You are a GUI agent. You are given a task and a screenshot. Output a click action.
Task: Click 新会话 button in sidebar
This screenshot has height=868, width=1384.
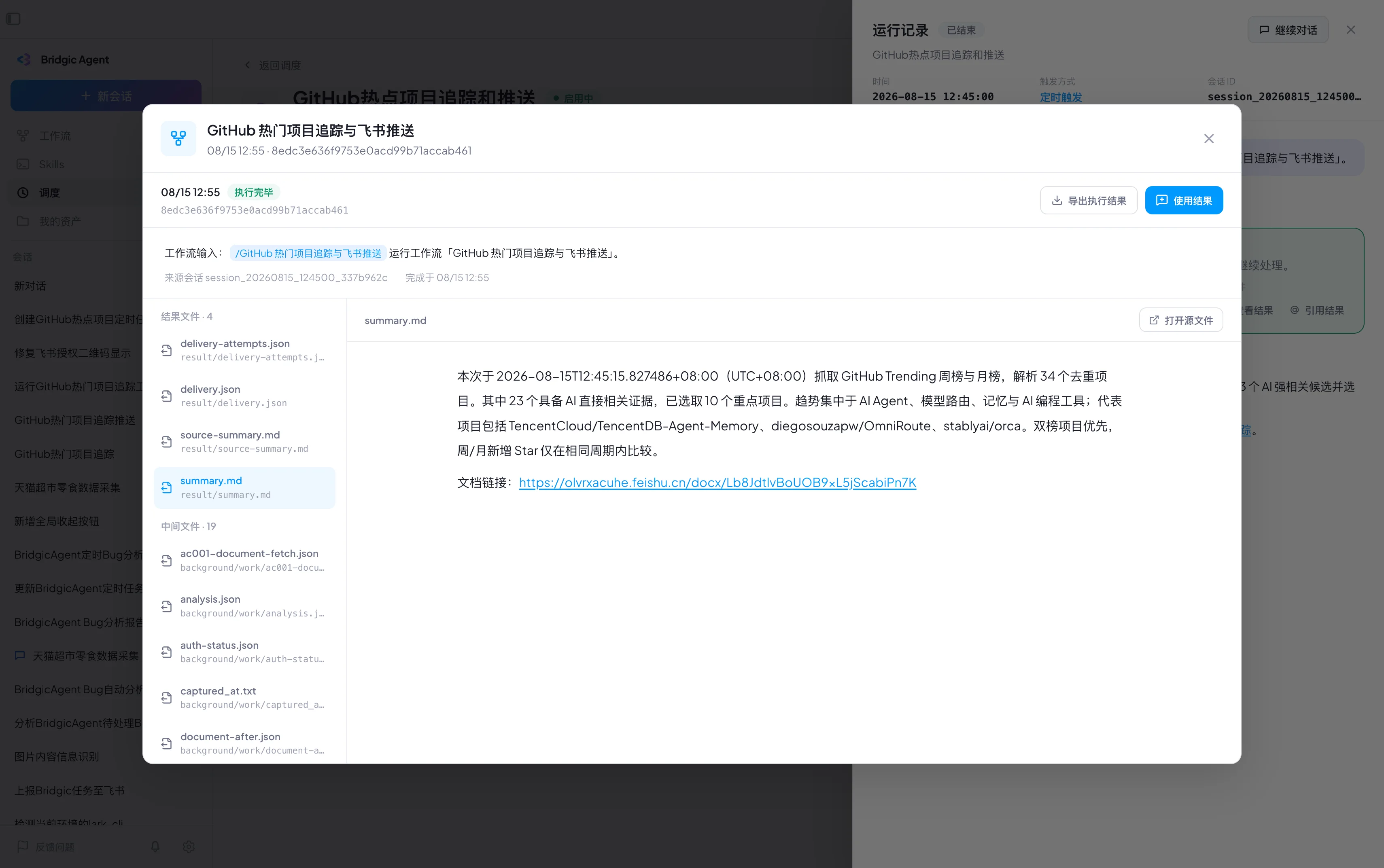pyautogui.click(x=106, y=96)
